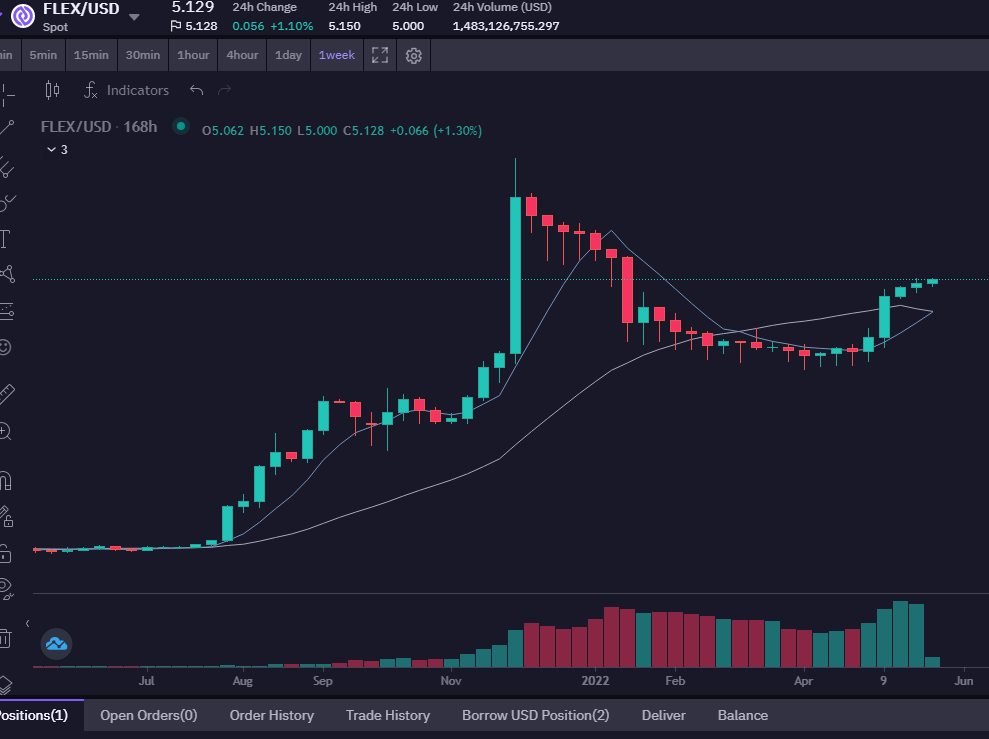The width and height of the screenshot is (989, 739).
Task: Undo the last chart action
Action: 196,90
